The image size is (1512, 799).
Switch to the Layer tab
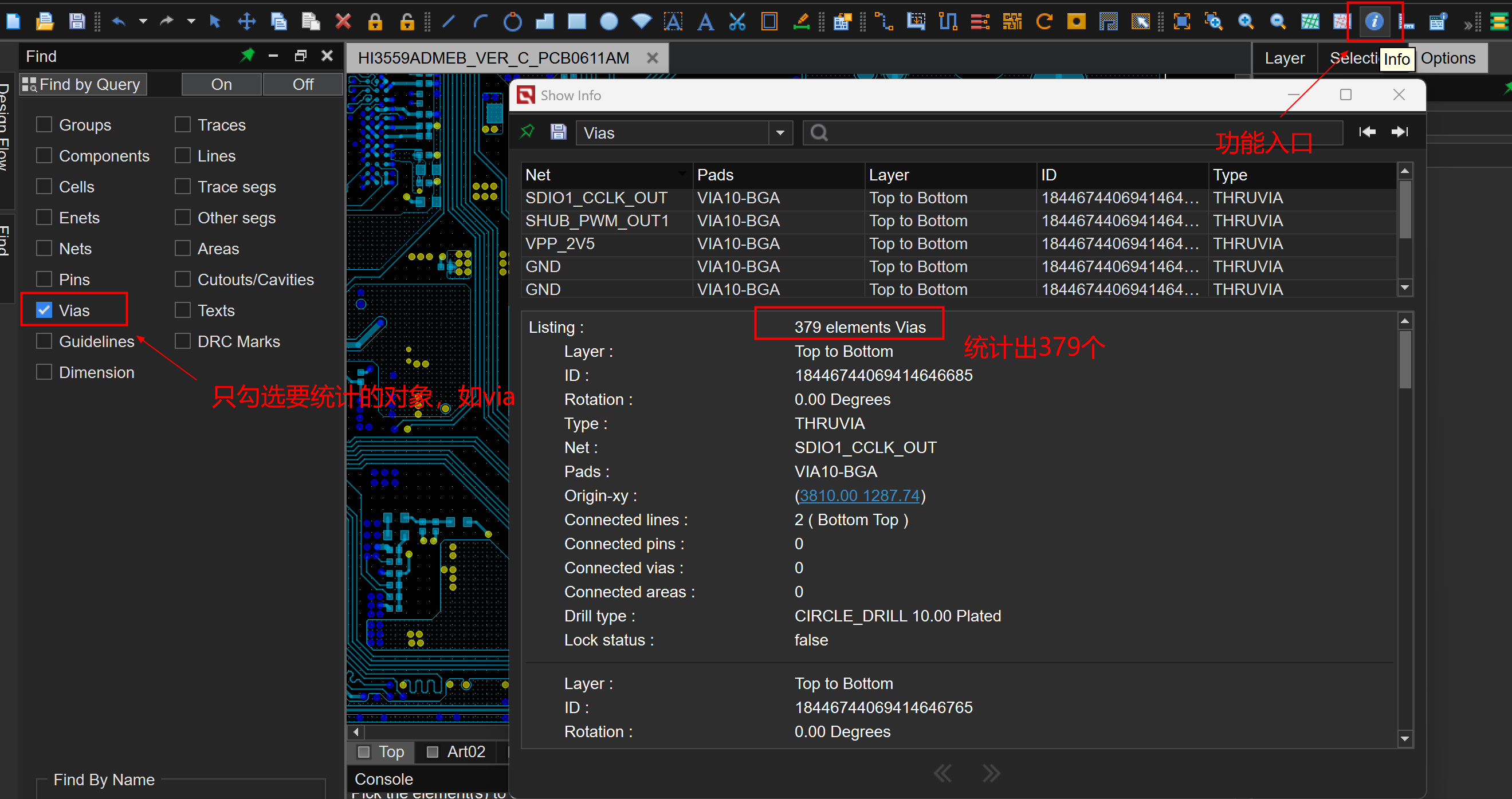point(1285,58)
